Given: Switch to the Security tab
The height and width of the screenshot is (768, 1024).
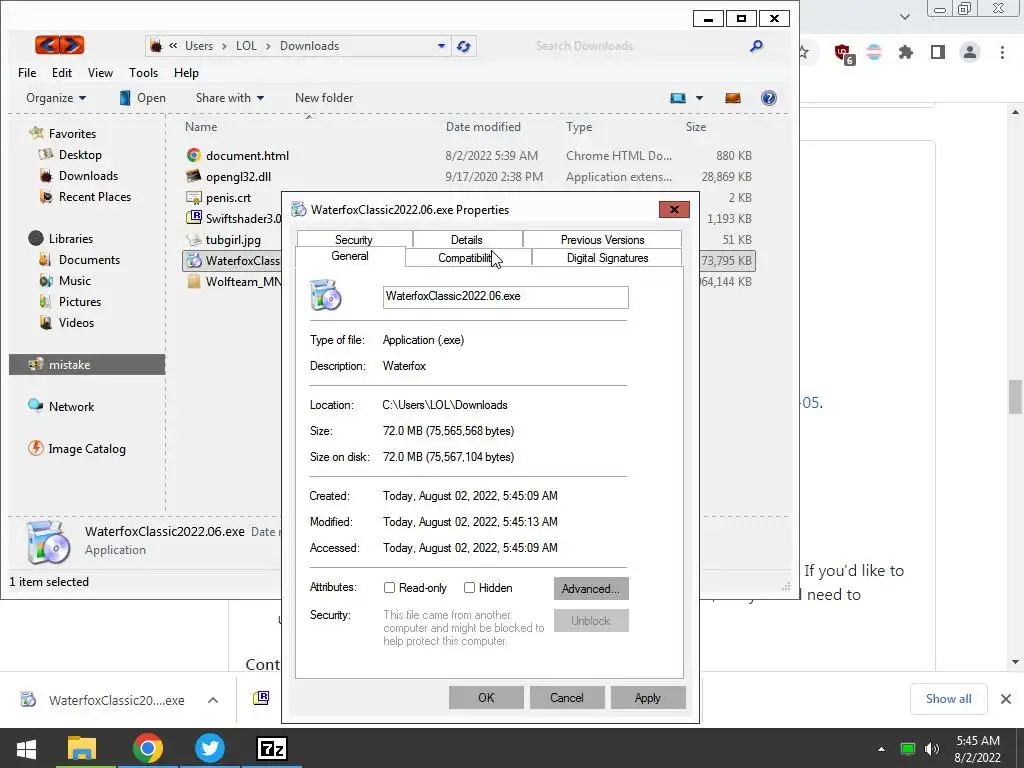Looking at the screenshot, I should (354, 240).
